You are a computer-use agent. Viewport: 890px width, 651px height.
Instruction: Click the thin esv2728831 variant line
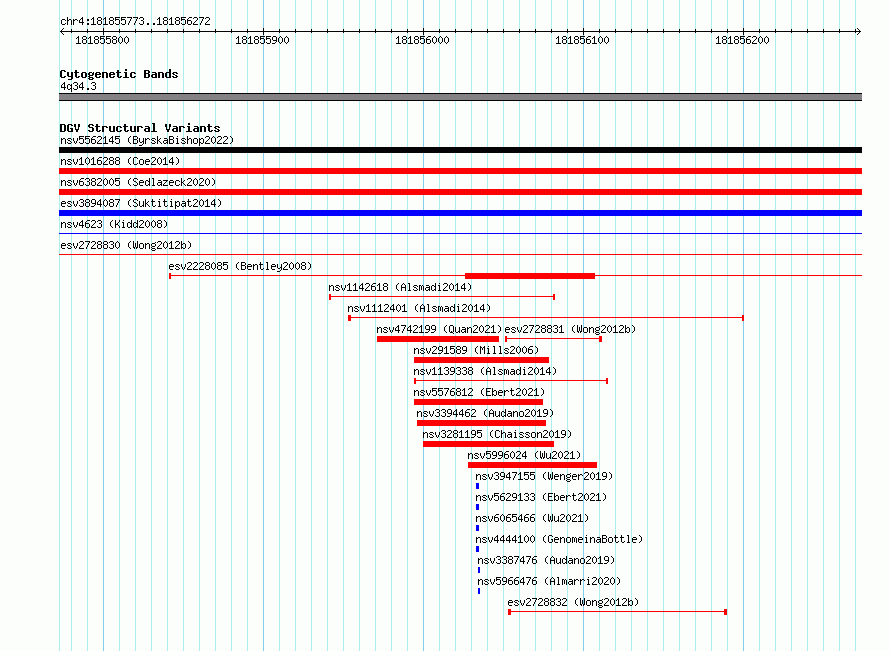click(x=553, y=339)
